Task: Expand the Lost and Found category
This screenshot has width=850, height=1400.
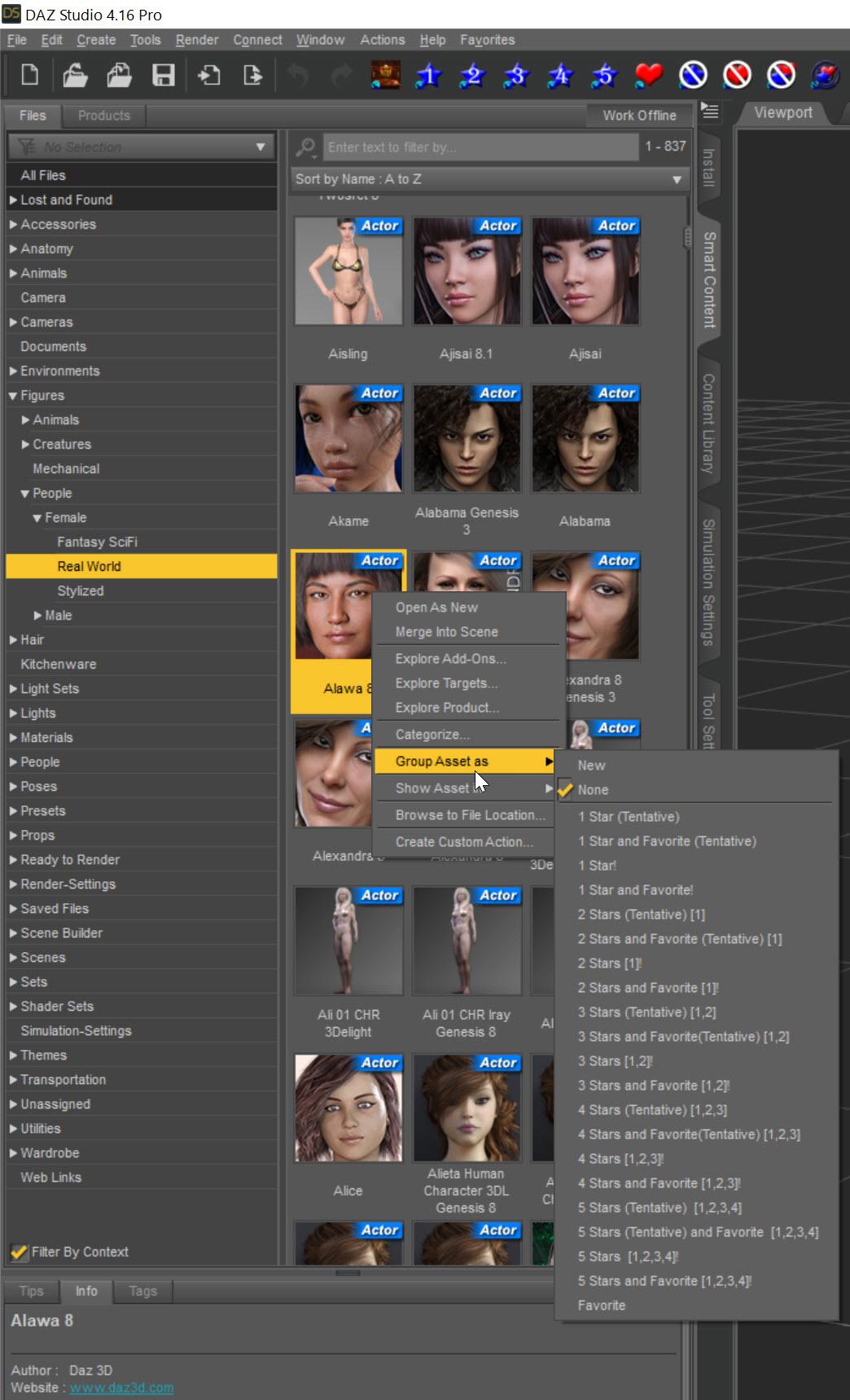Action: 13,200
